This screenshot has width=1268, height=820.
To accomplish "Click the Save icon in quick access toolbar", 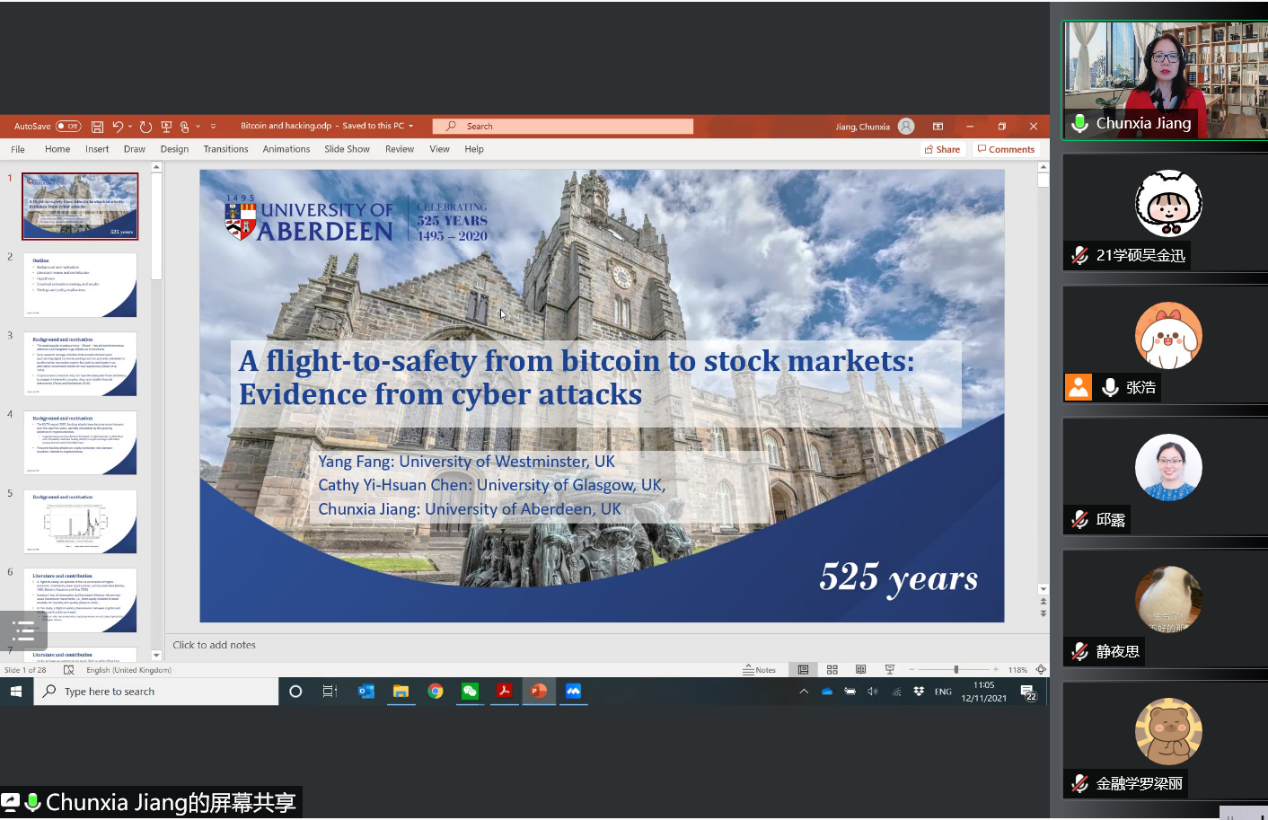I will [x=97, y=127].
